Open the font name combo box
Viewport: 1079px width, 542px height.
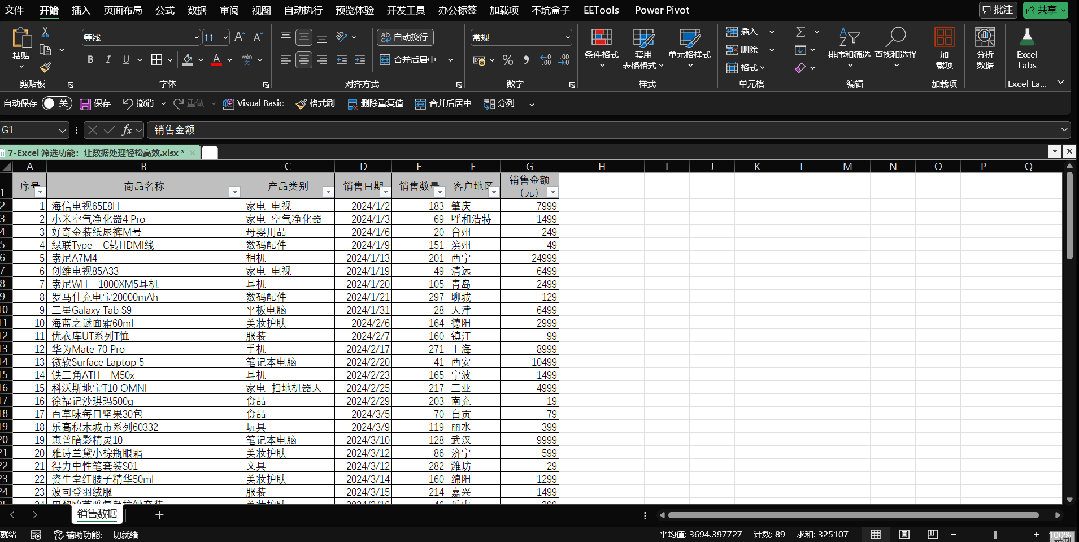140,37
